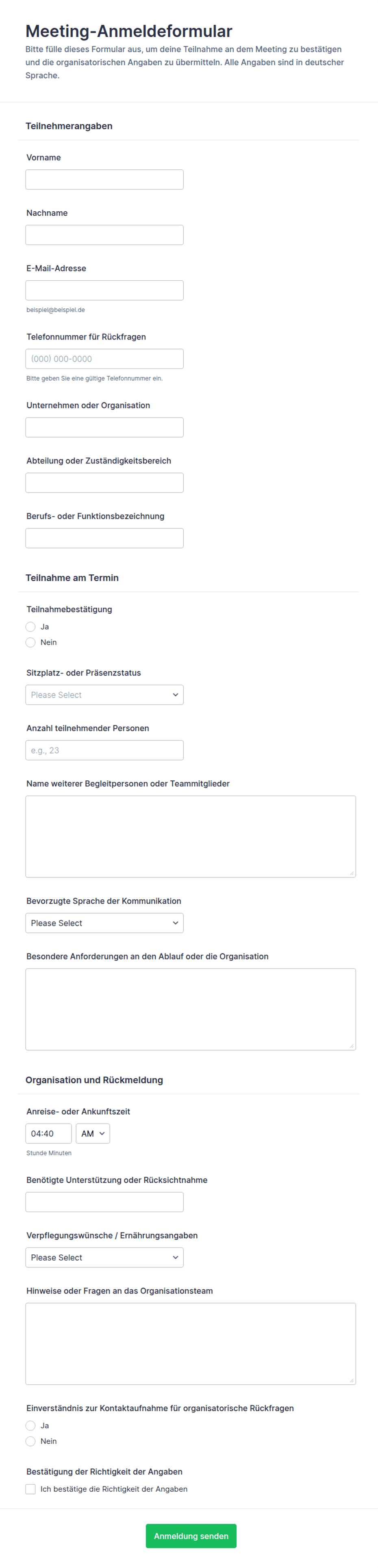Screen dimensions: 378x1568
Task: Click the Benötigte Unterstützung input field
Action: coord(104,1202)
